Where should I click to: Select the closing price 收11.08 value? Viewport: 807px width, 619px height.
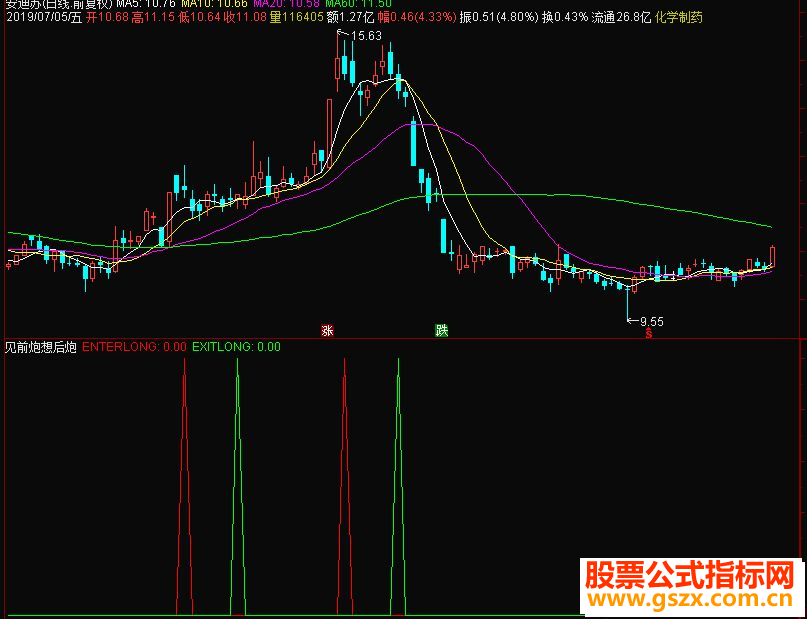(245, 18)
